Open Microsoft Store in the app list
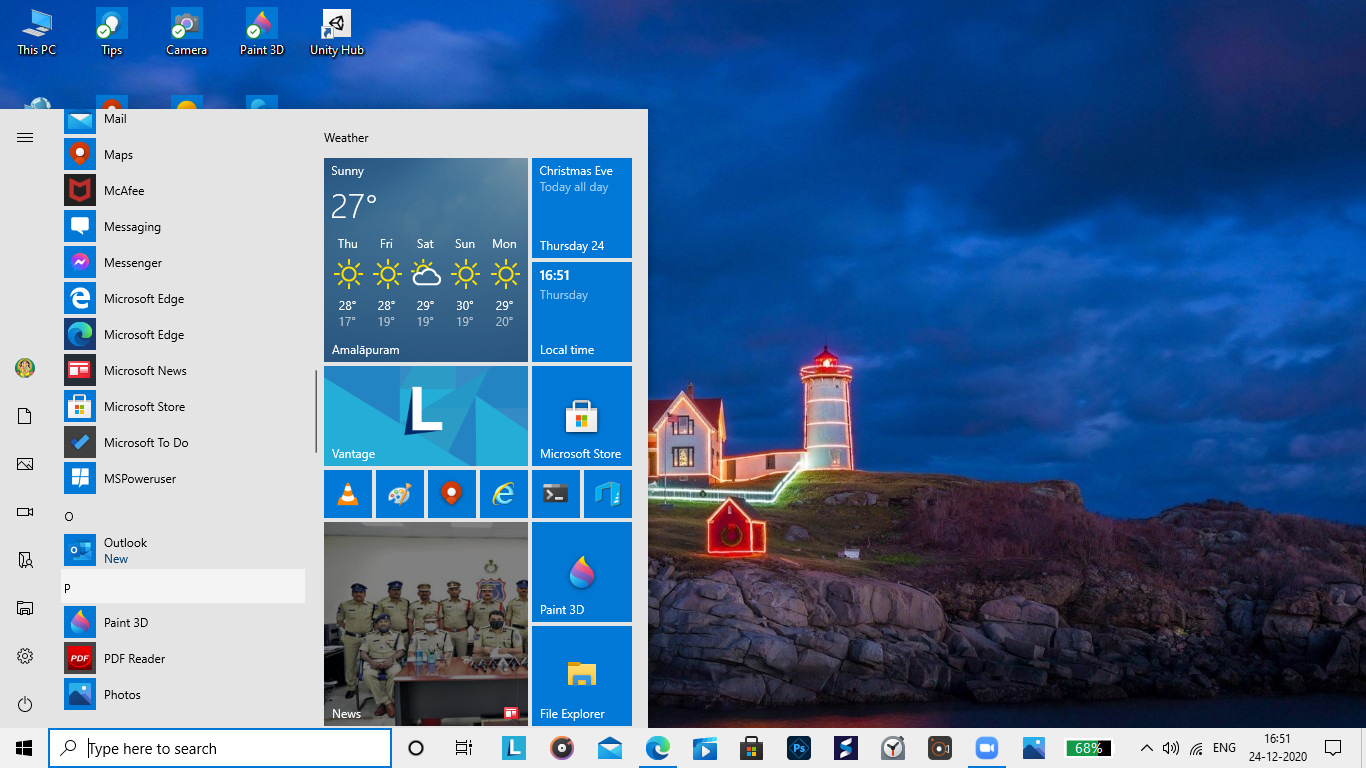 (184, 407)
